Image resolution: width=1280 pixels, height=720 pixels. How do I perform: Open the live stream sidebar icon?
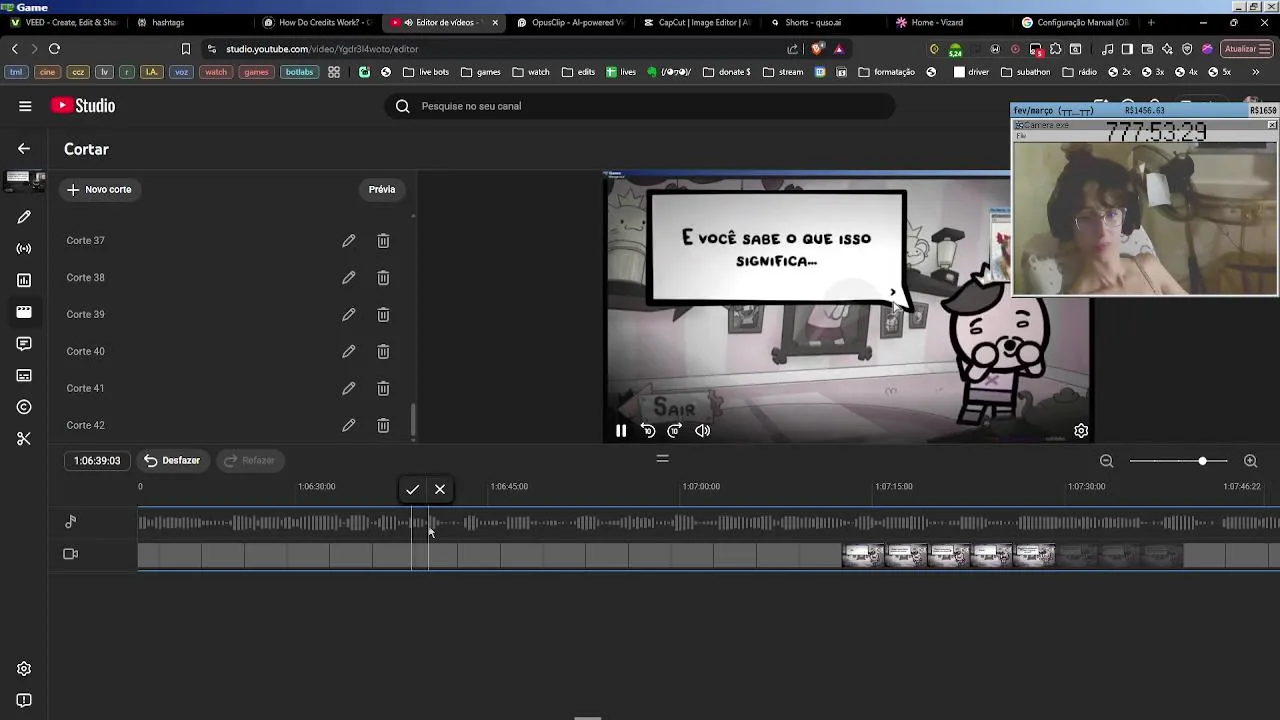tap(24, 249)
